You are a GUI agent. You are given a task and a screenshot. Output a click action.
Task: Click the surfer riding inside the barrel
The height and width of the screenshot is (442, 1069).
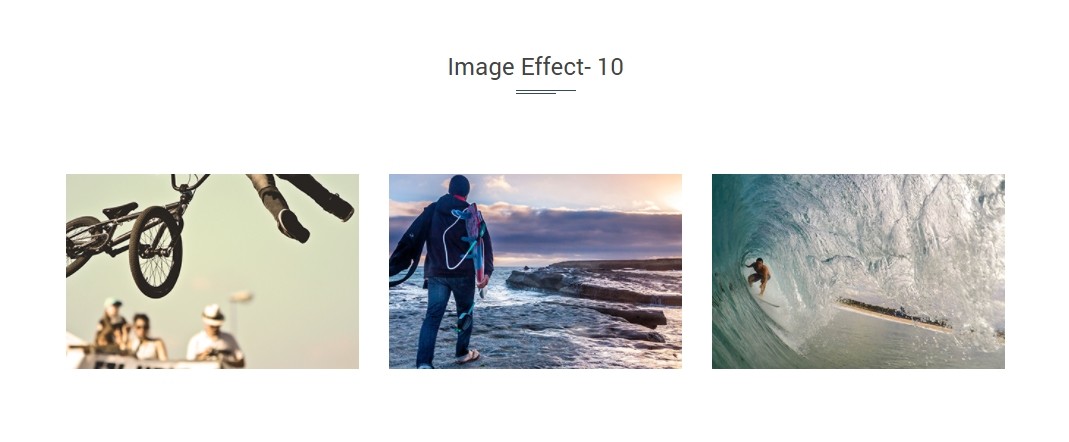tap(759, 276)
